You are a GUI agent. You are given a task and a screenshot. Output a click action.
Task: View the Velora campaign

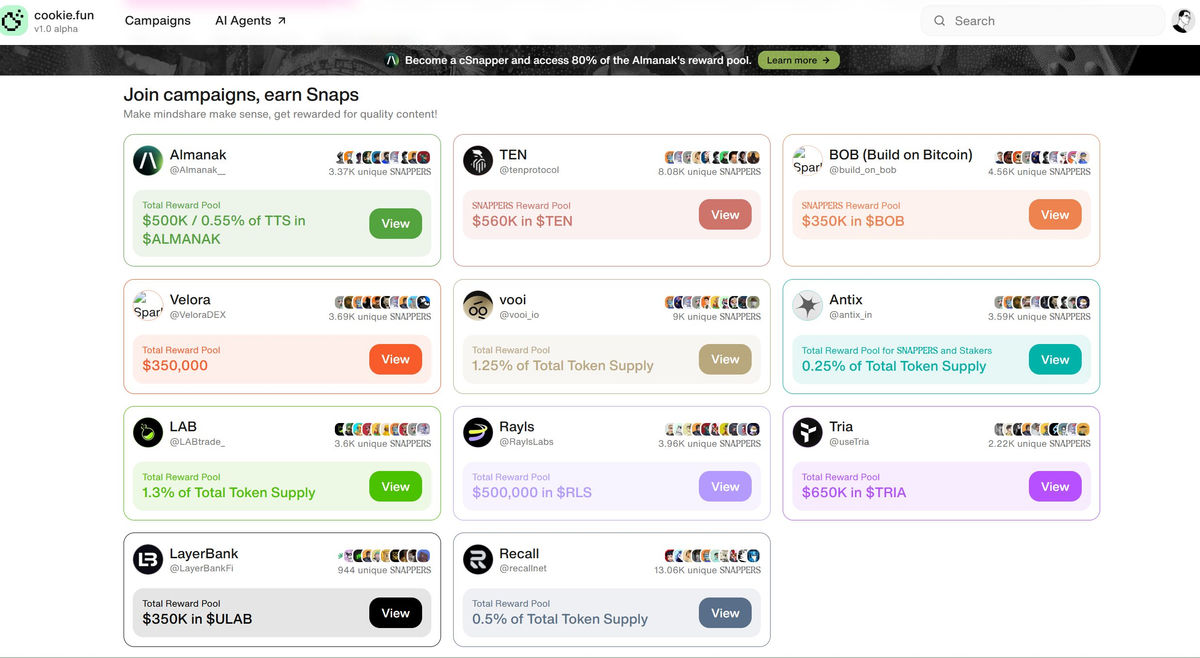pos(395,360)
